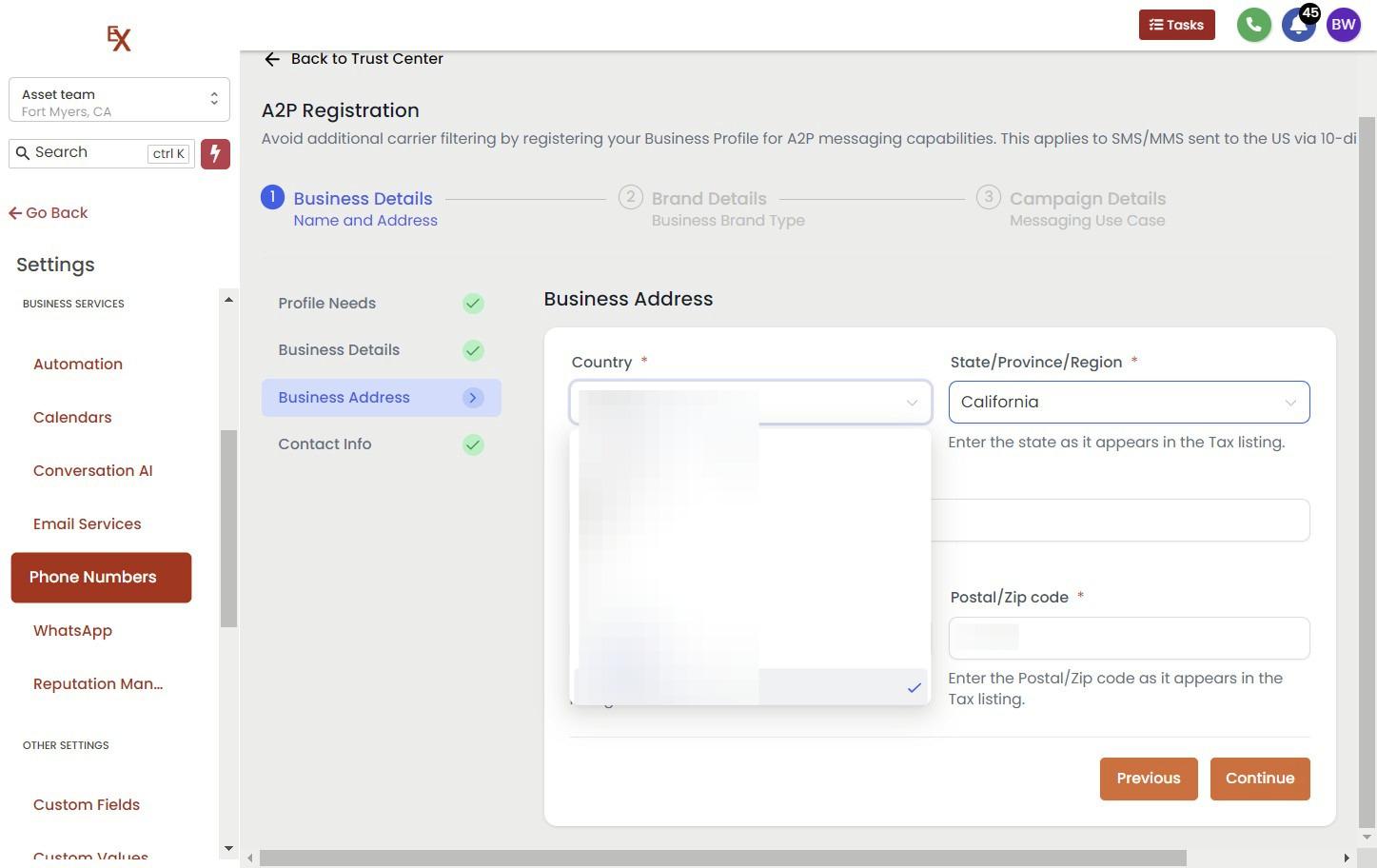Click the green phone dialer icon
Screen dimensions: 1377x868
[1253, 26]
